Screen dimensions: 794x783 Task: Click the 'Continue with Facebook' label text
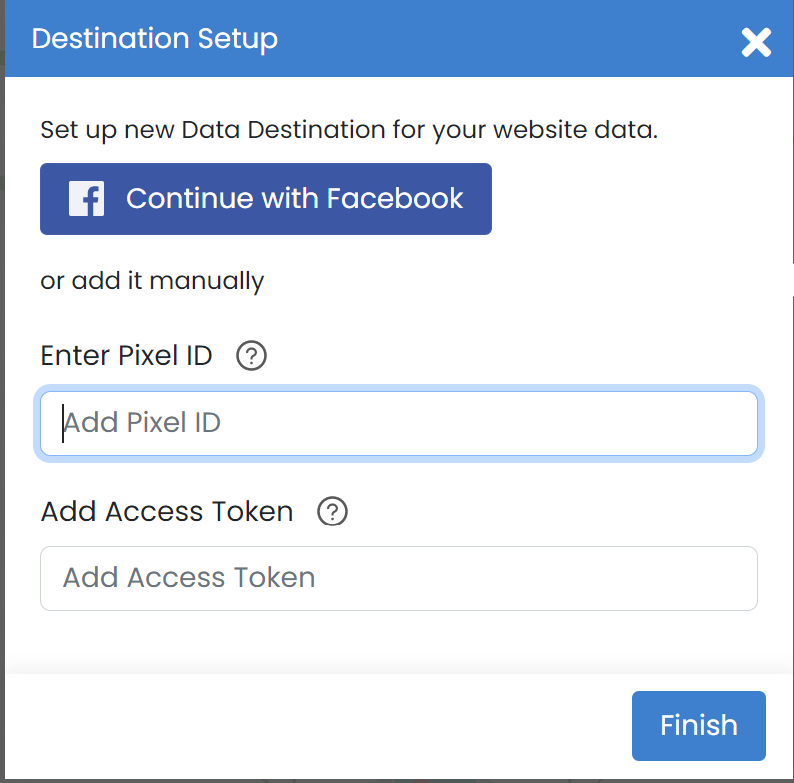click(x=295, y=198)
